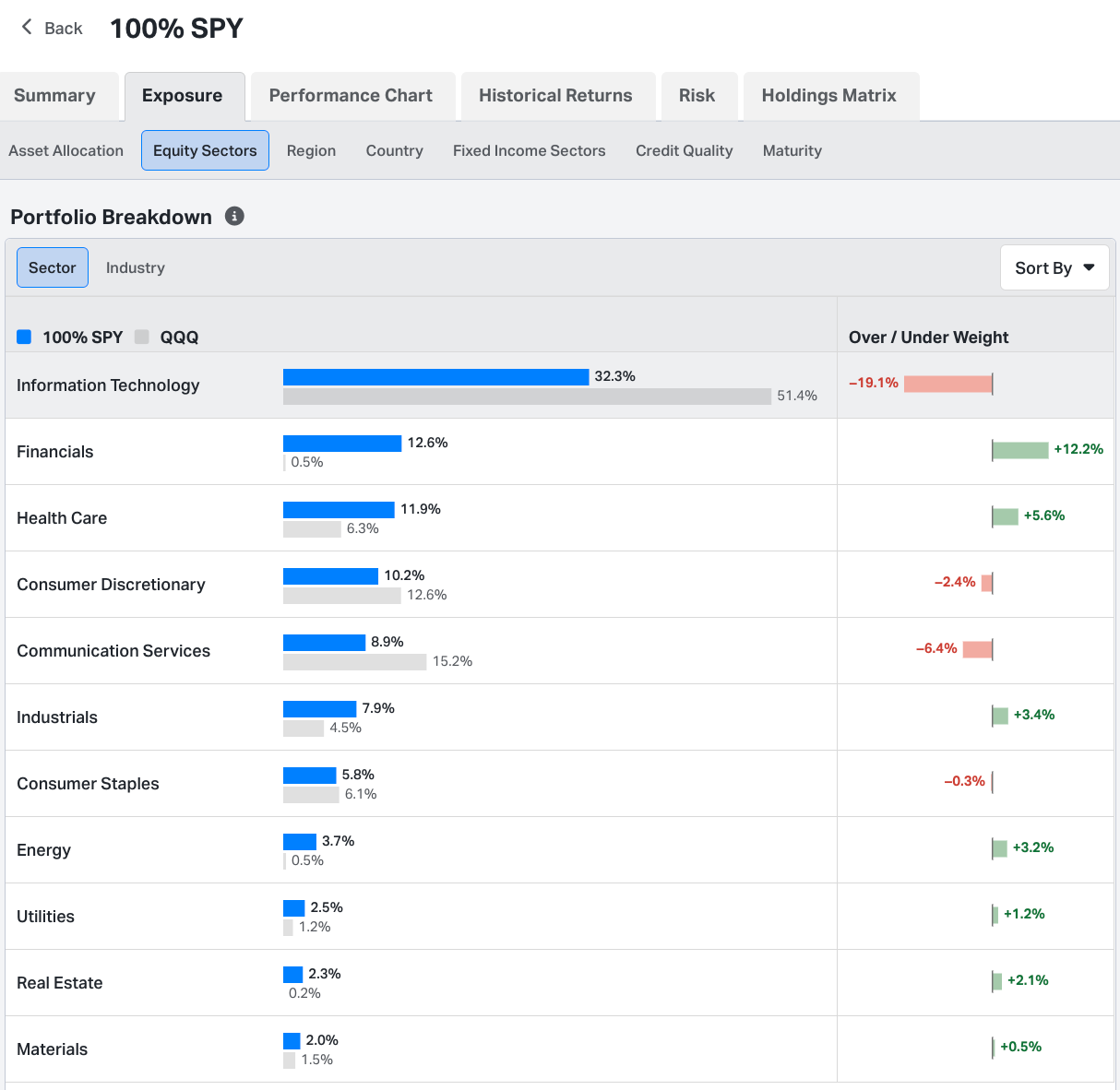Click the +3.2% Energy overweight value

click(1033, 847)
